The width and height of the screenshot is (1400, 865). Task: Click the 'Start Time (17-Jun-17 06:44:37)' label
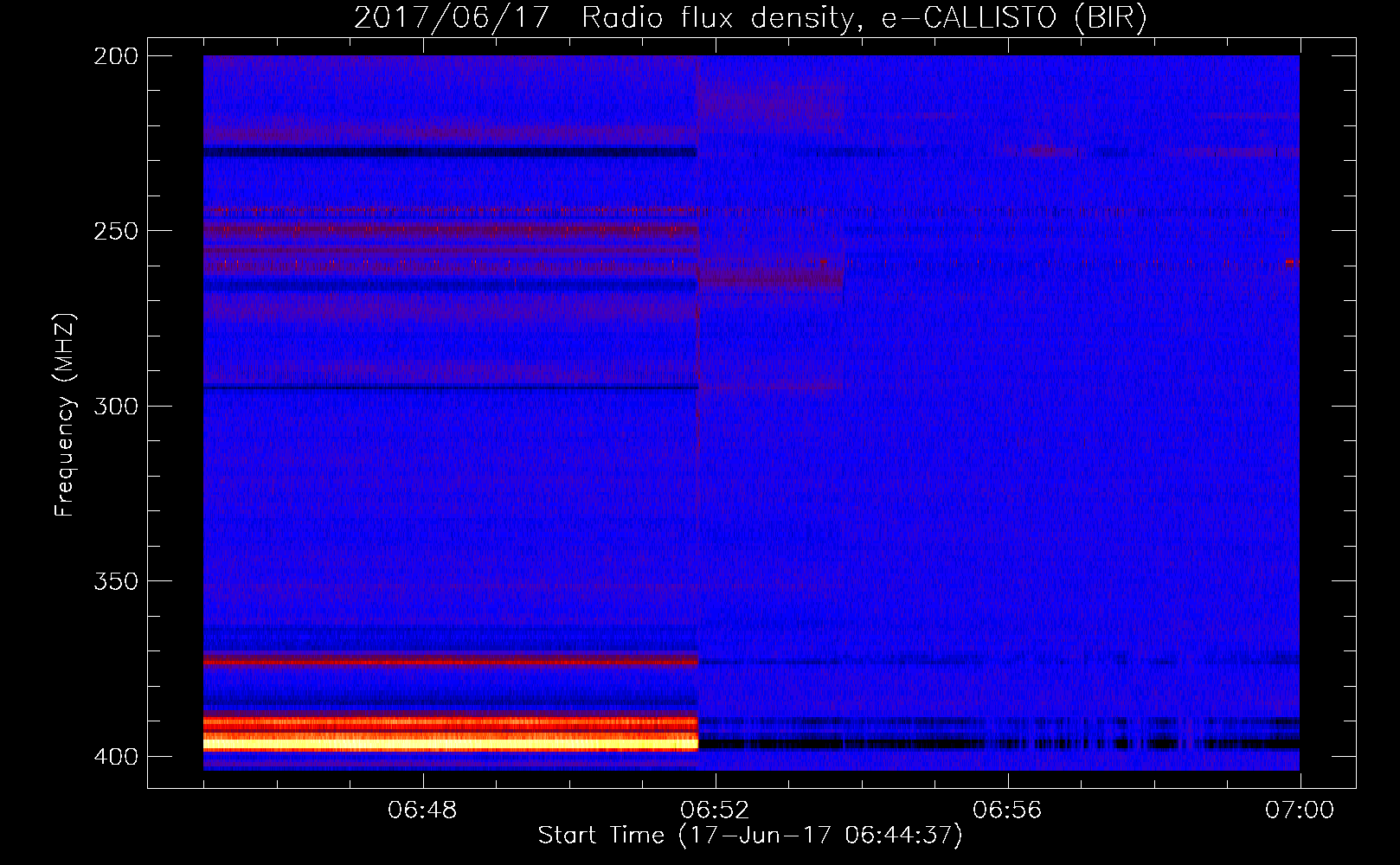(750, 836)
